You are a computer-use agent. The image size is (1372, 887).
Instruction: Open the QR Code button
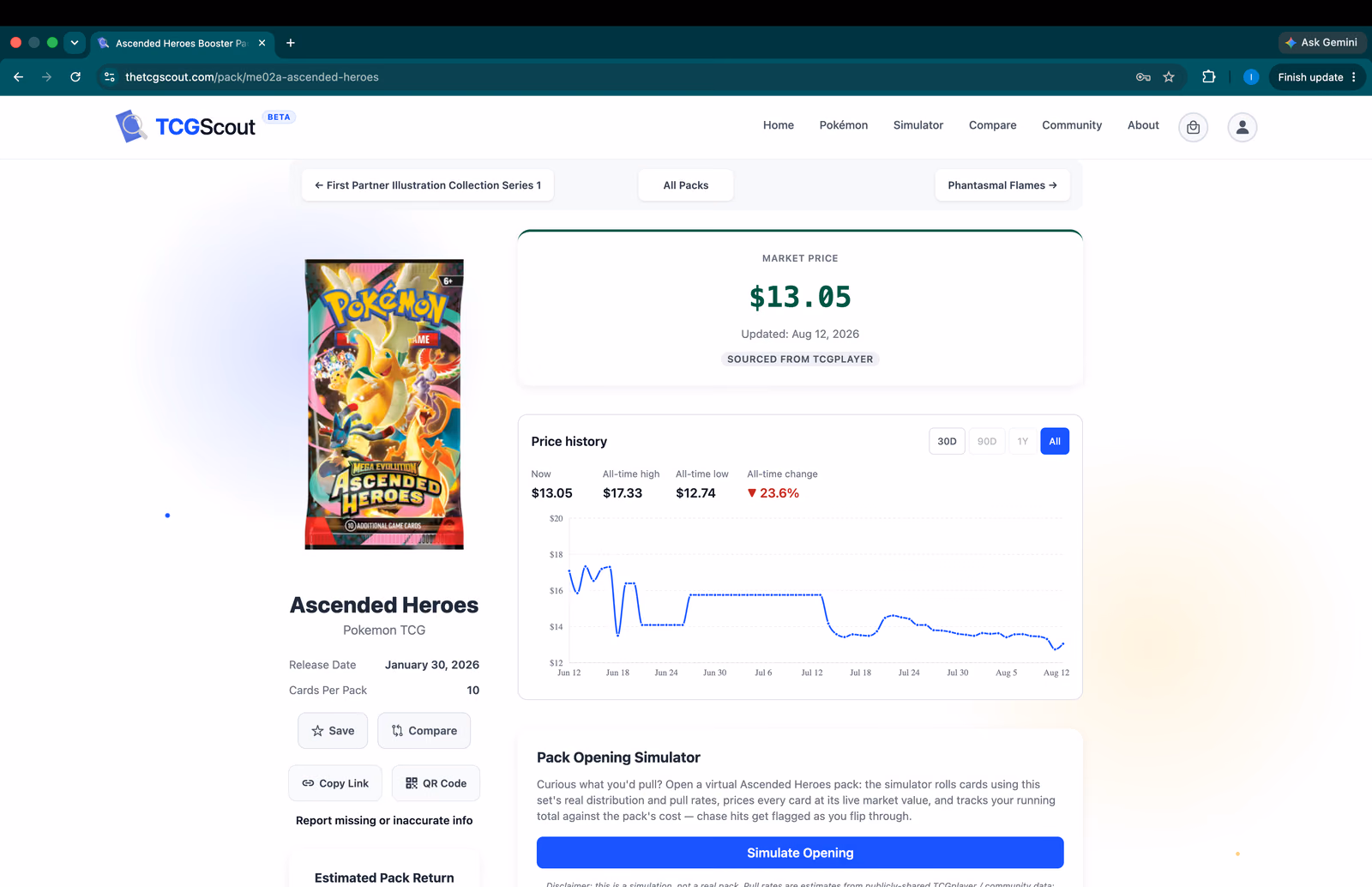436,783
